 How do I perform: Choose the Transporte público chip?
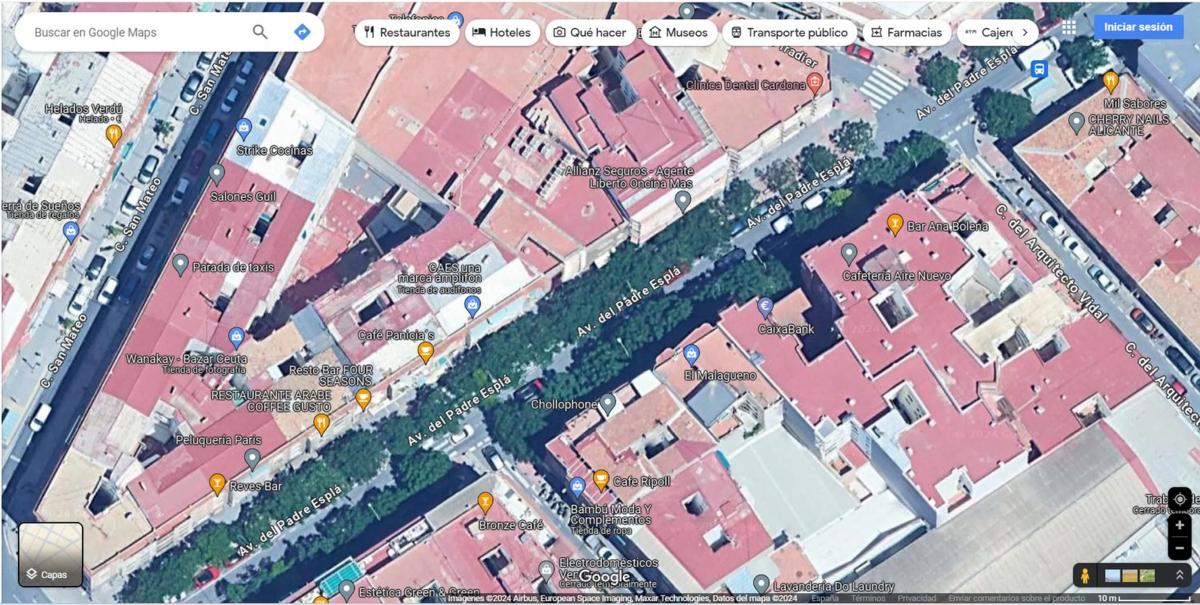point(790,32)
